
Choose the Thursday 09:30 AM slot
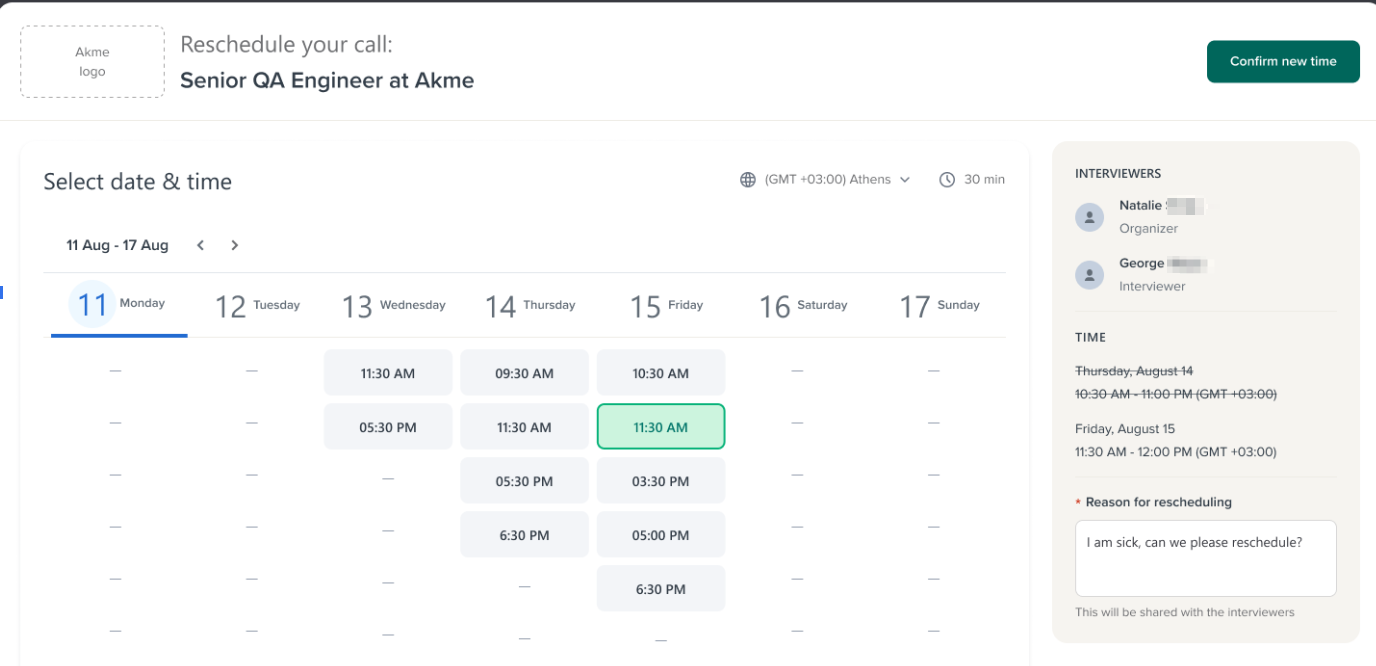click(524, 373)
